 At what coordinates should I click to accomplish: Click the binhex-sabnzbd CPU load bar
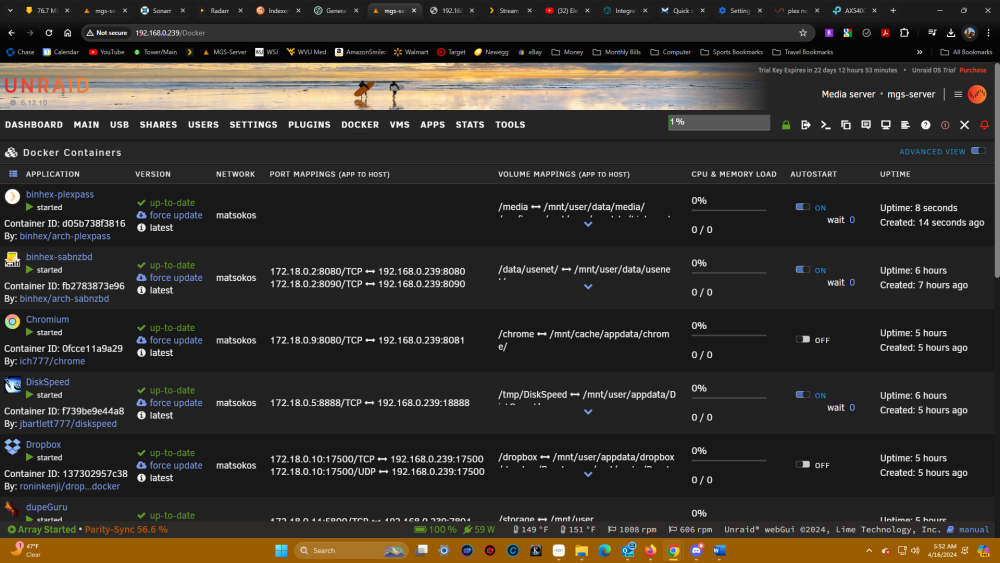coord(729,272)
